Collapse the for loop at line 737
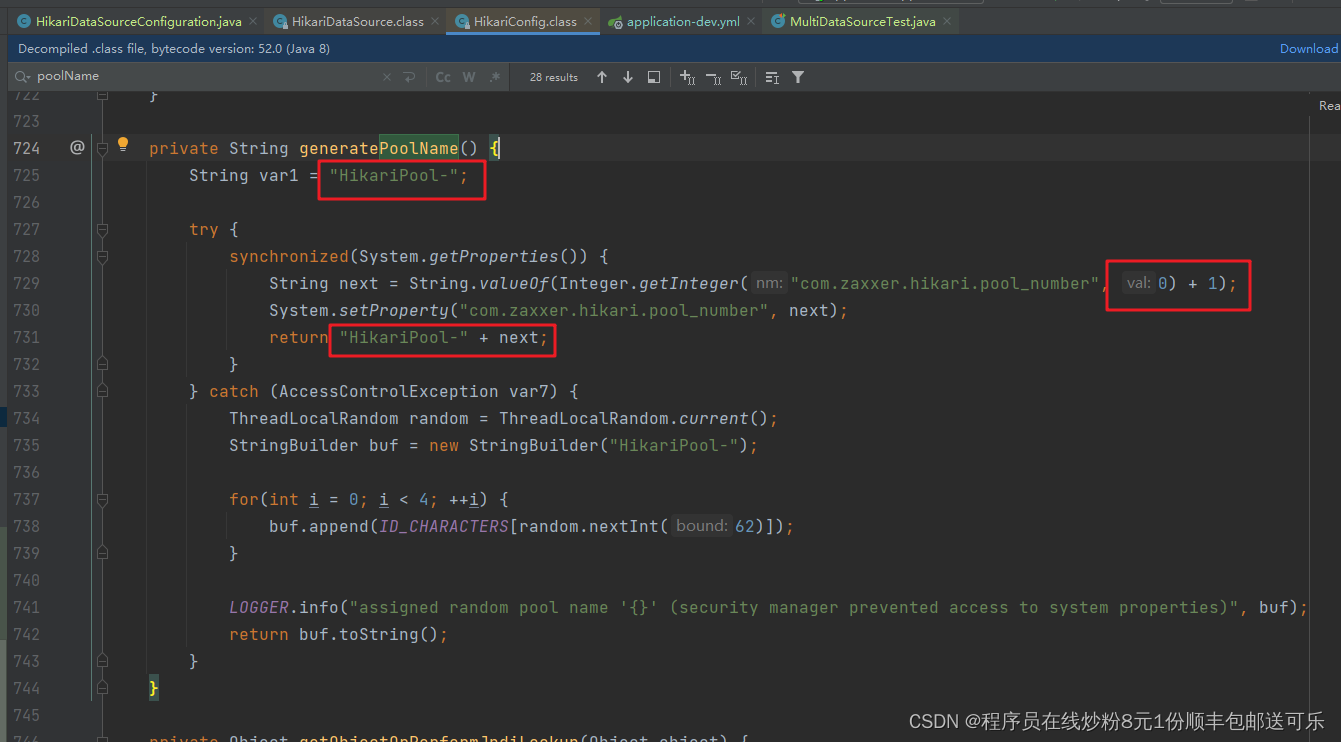The image size is (1341, 742). 102,499
